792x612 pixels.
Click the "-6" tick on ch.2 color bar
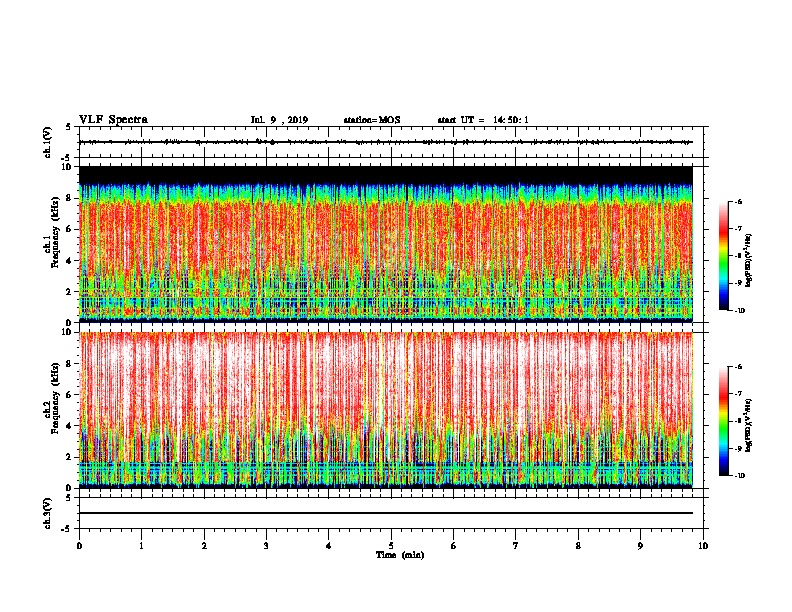pyautogui.click(x=738, y=367)
